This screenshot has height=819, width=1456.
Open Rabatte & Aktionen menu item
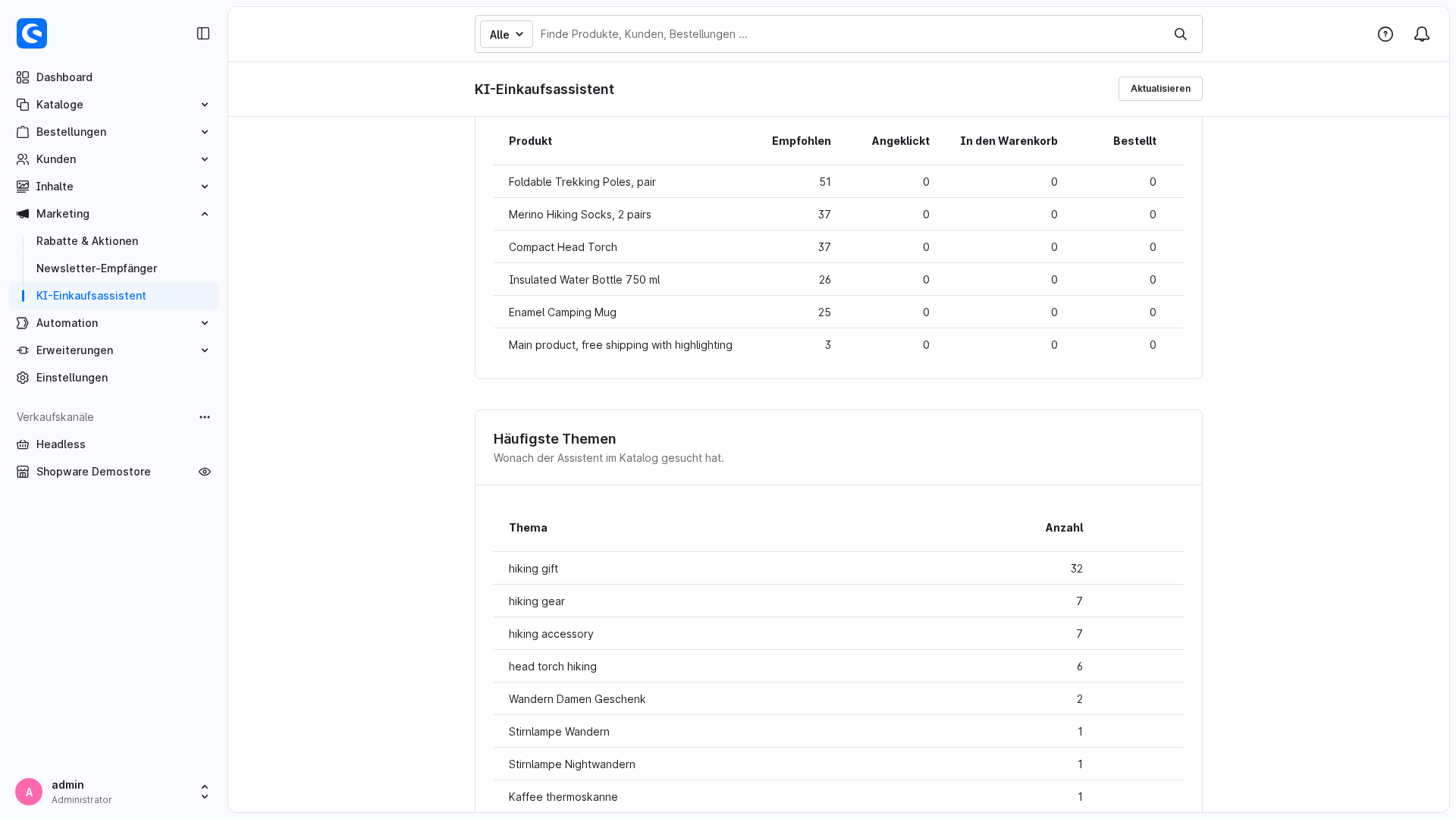click(x=87, y=241)
